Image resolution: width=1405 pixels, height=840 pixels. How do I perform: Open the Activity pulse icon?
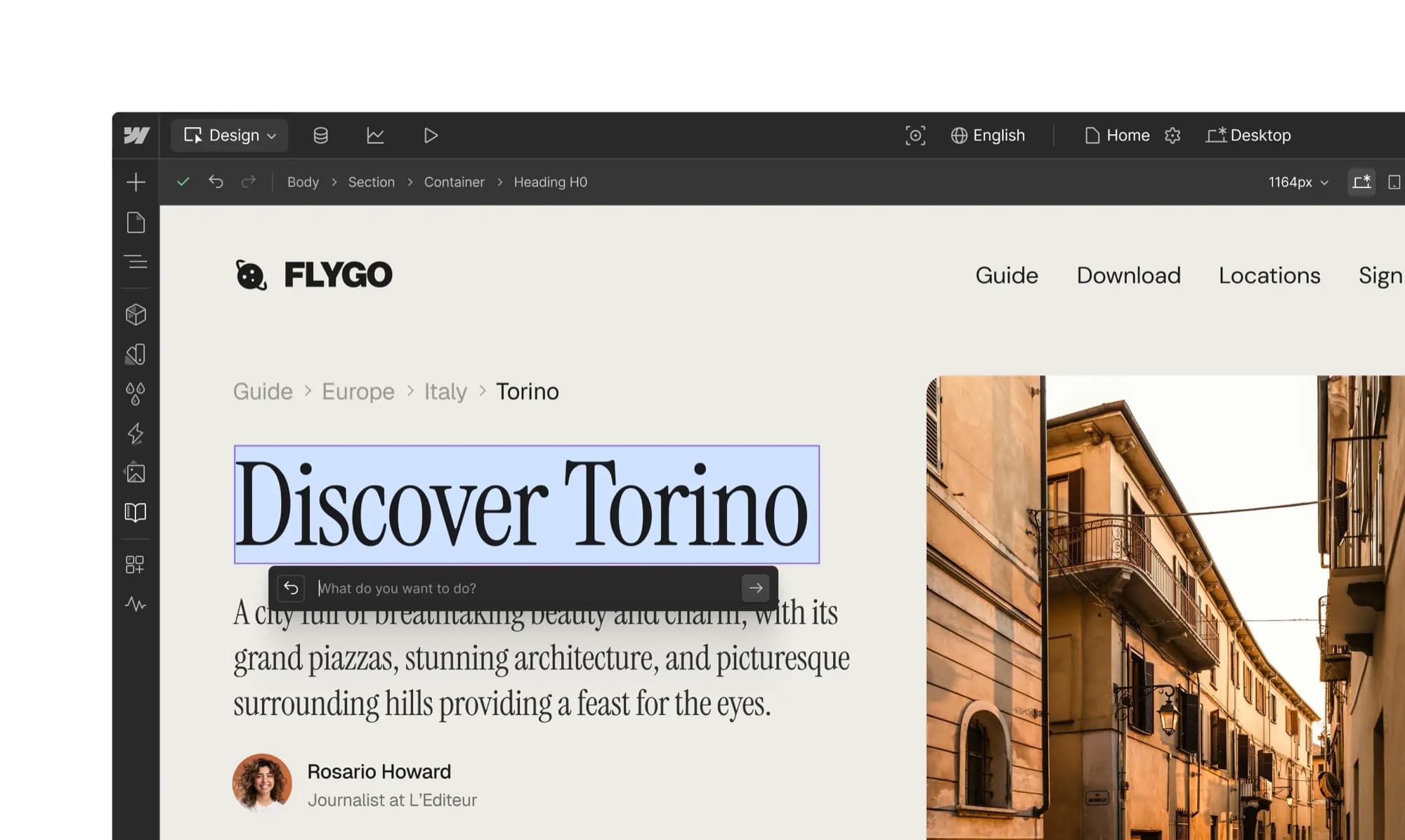[x=136, y=604]
